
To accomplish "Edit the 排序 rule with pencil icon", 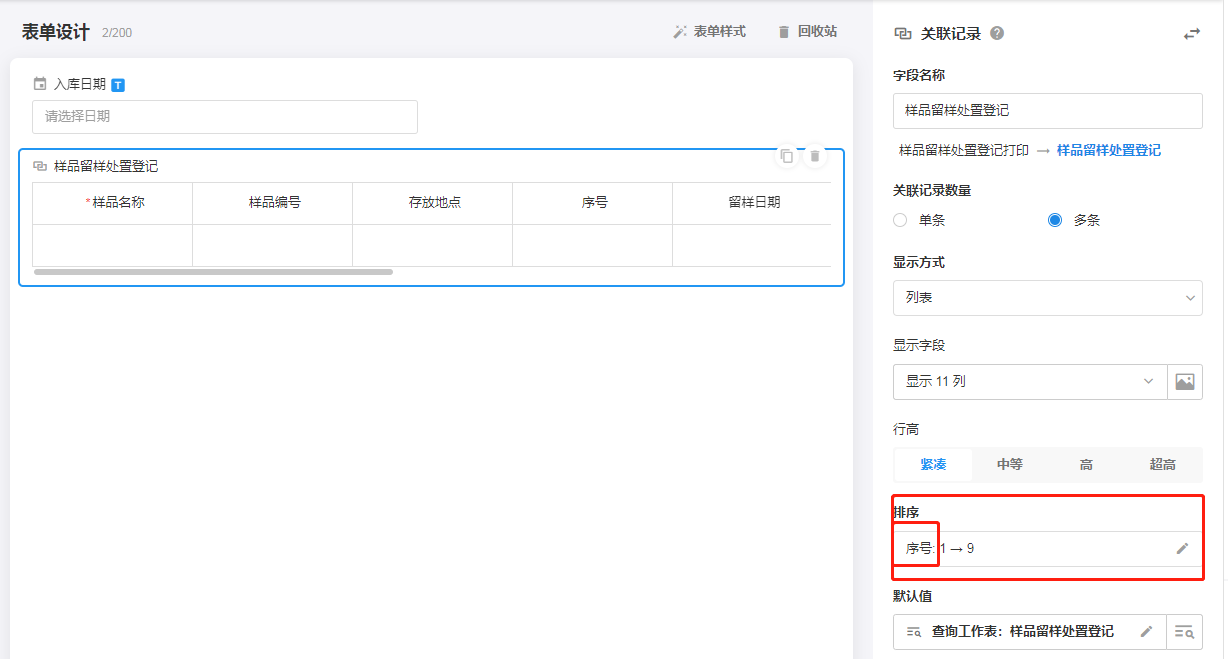I will (1182, 548).
